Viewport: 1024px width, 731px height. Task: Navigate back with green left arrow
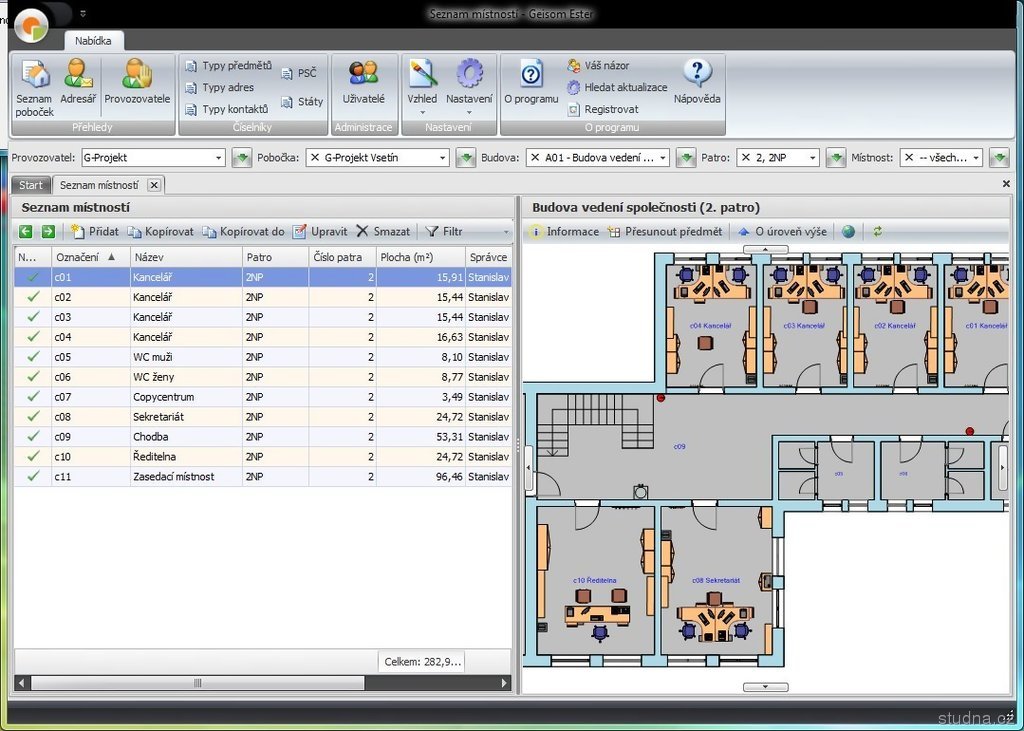[26, 232]
